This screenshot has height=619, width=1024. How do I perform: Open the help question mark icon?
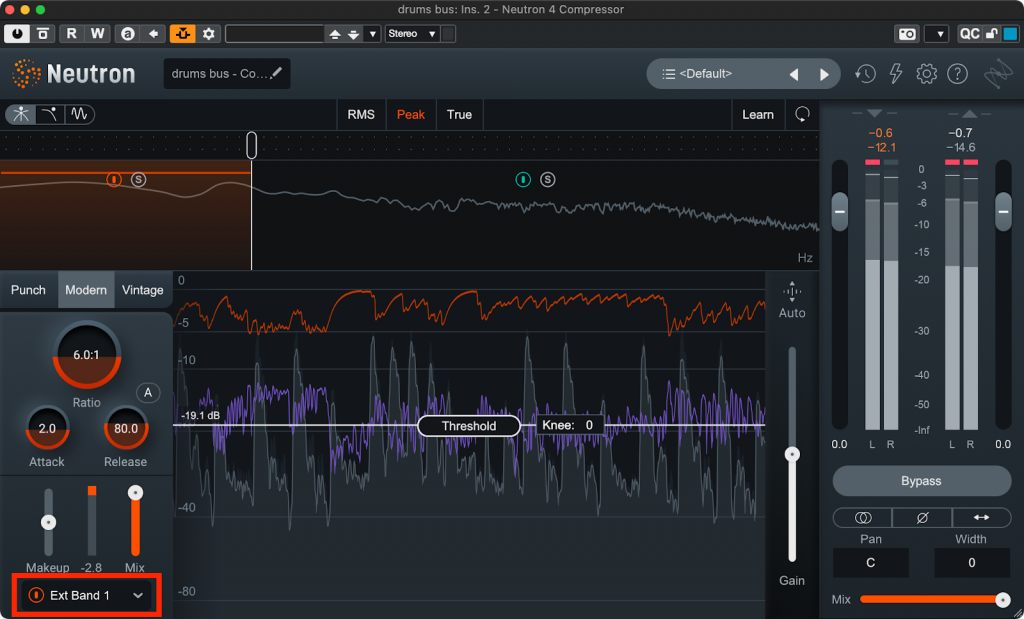pyautogui.click(x=957, y=74)
